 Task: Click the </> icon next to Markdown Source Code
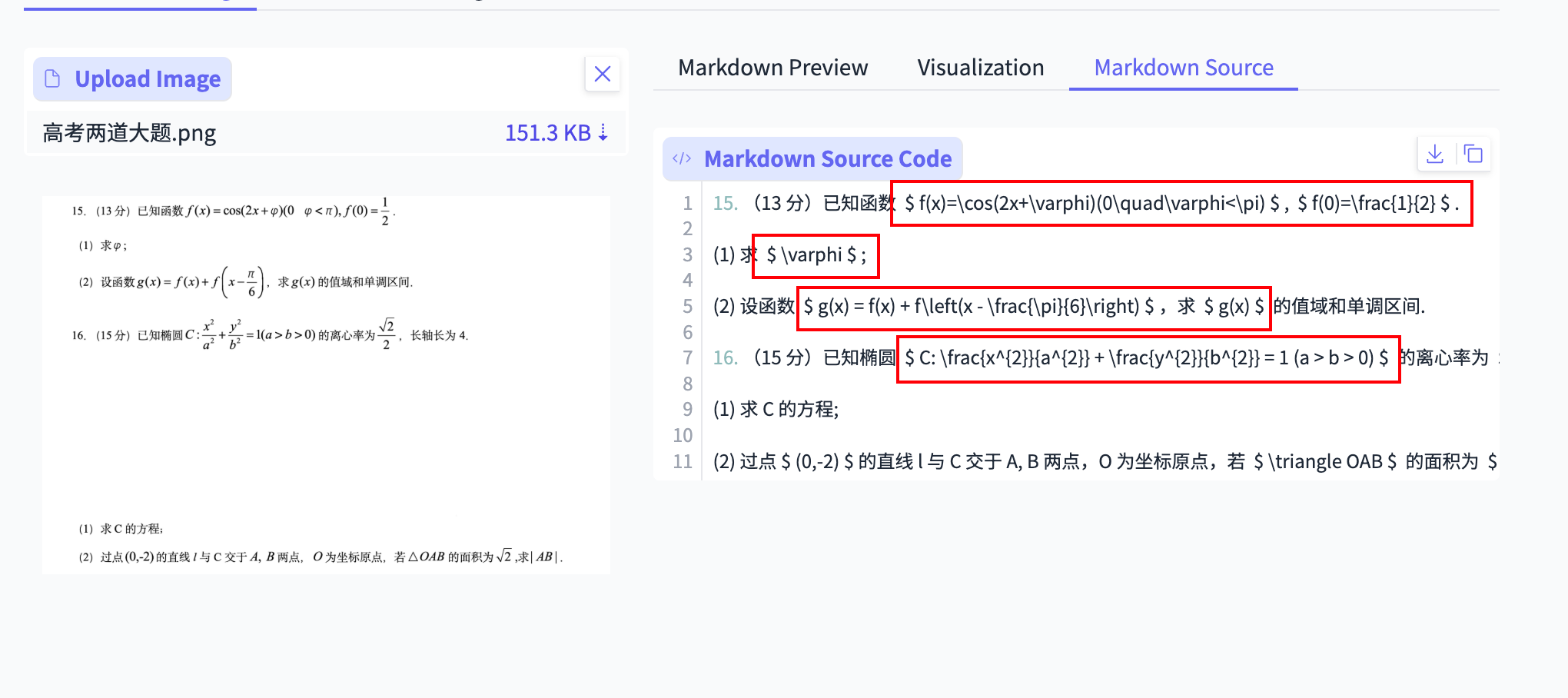click(683, 158)
